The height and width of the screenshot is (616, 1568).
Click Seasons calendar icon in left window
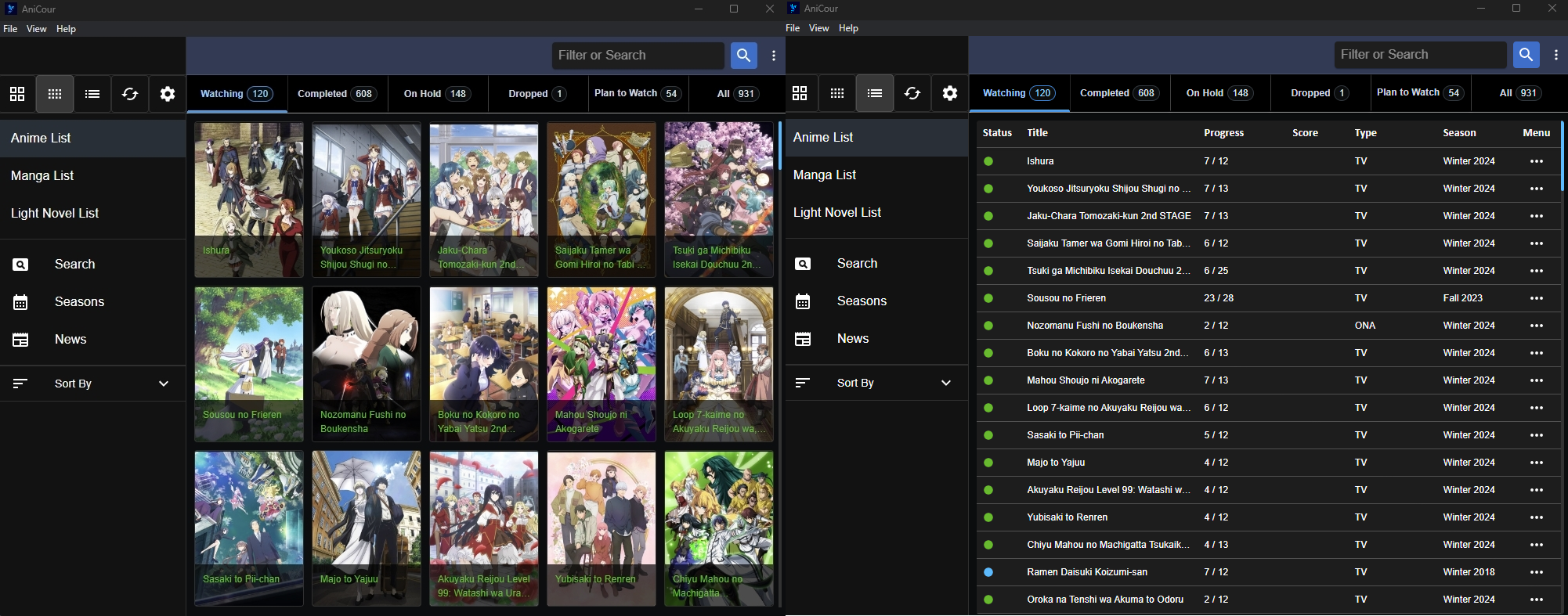[20, 302]
